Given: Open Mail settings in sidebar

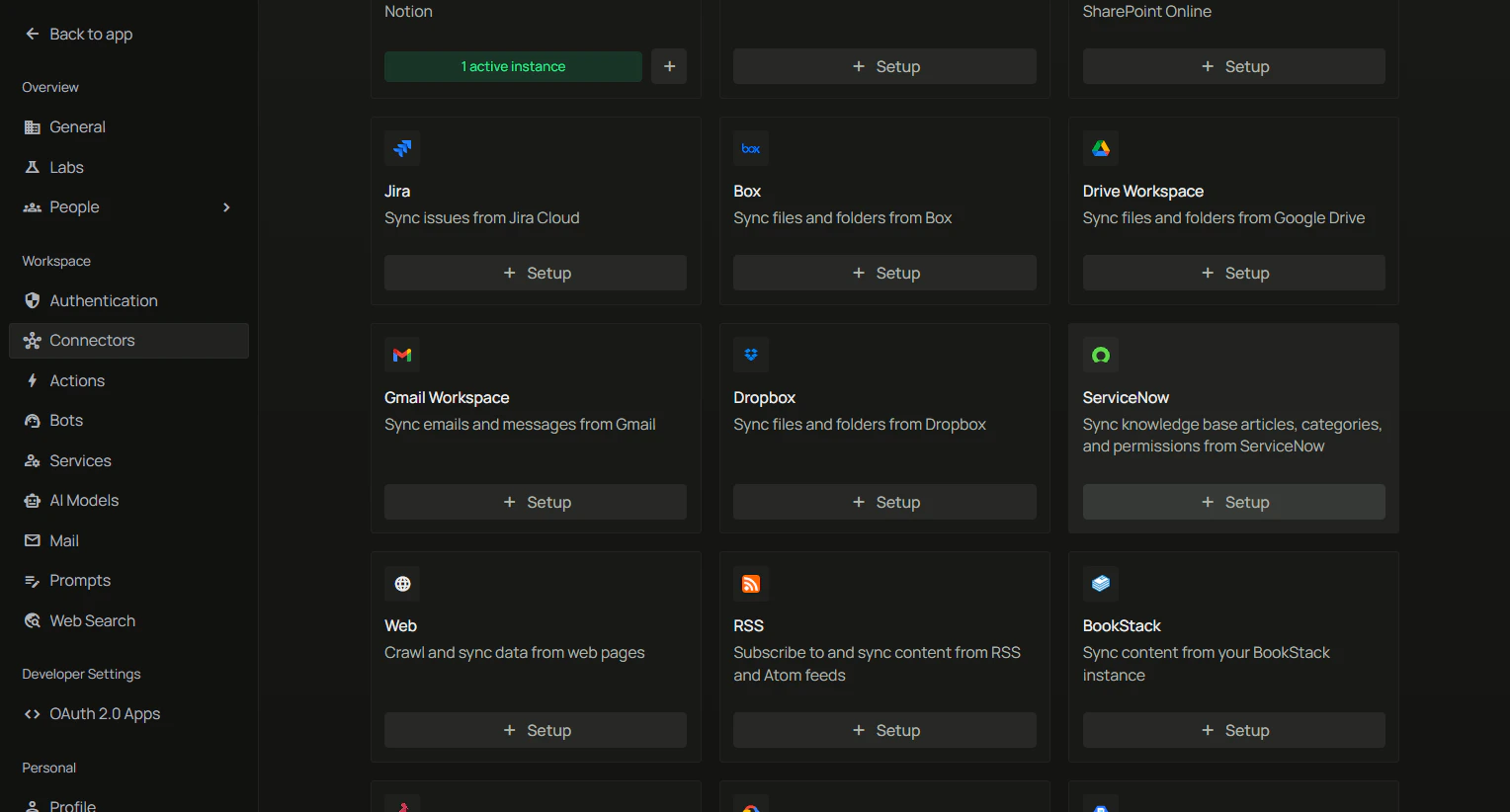Looking at the screenshot, I should coord(128,540).
